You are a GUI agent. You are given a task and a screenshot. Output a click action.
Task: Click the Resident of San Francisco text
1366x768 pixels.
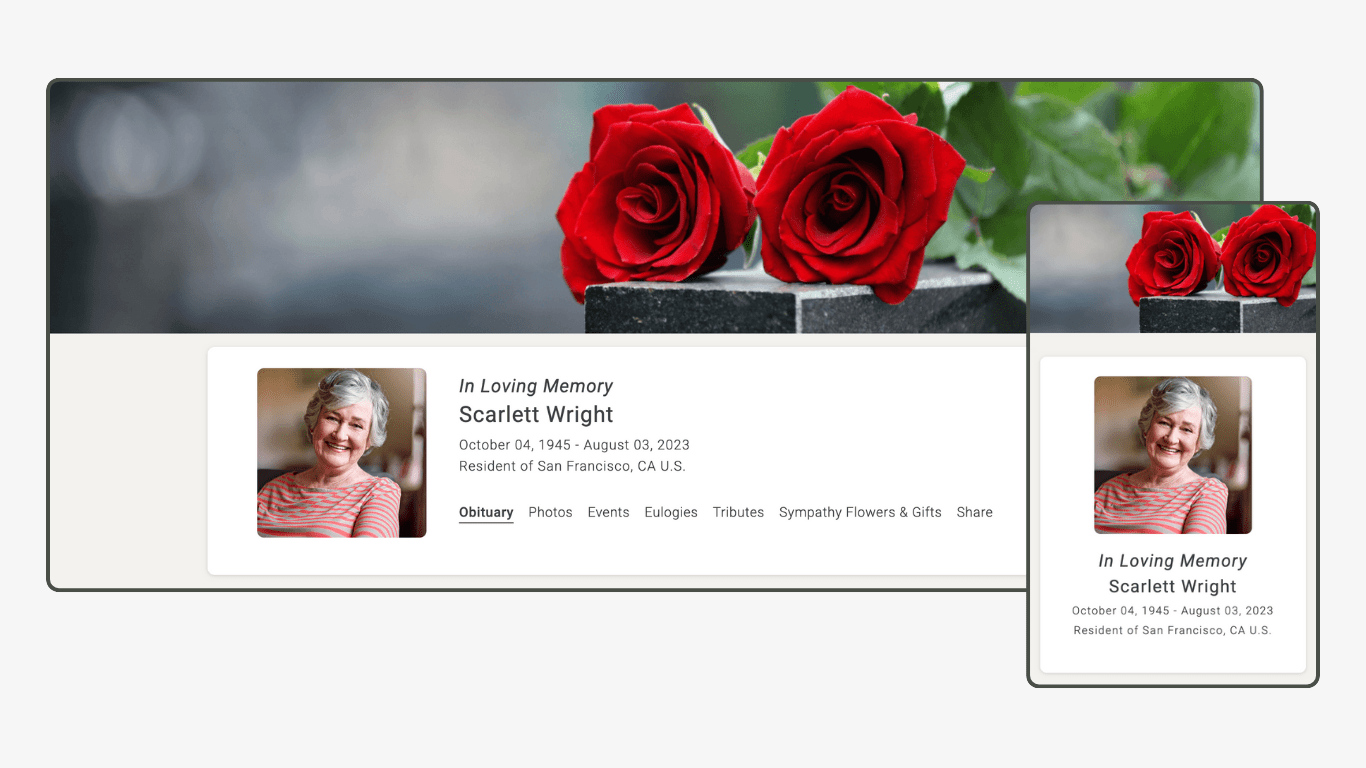pos(572,465)
